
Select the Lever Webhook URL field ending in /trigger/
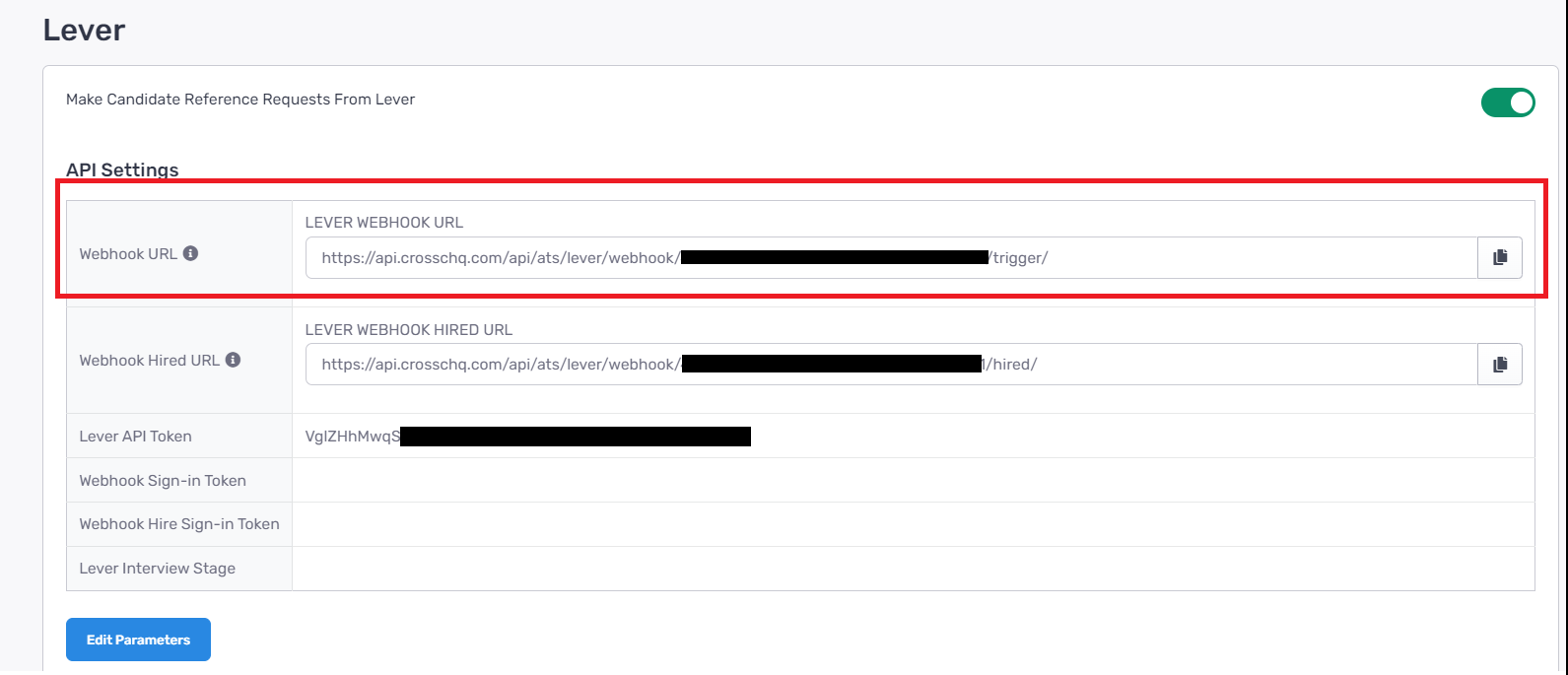(892, 257)
